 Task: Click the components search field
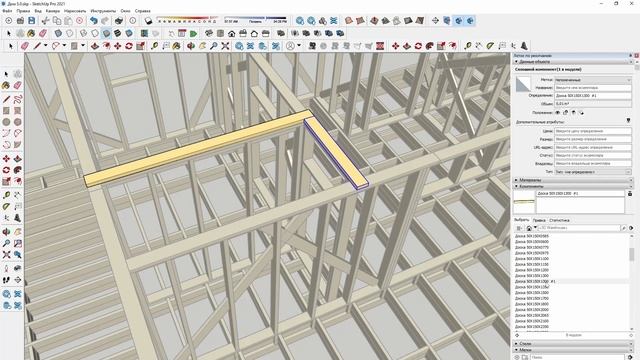580,228
